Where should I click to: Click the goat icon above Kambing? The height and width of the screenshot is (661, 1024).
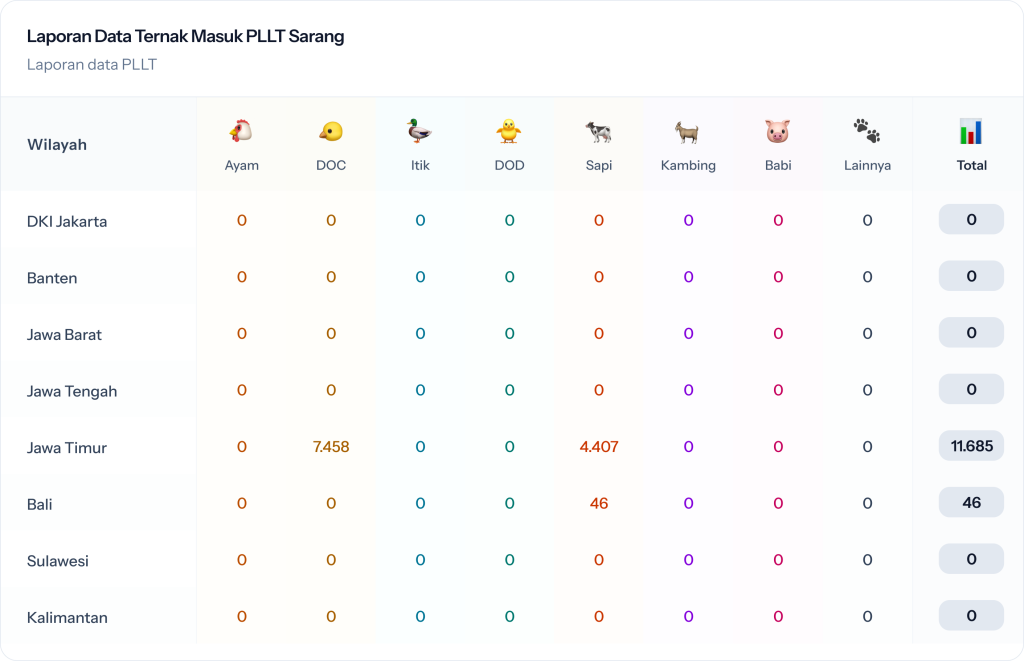coord(688,131)
